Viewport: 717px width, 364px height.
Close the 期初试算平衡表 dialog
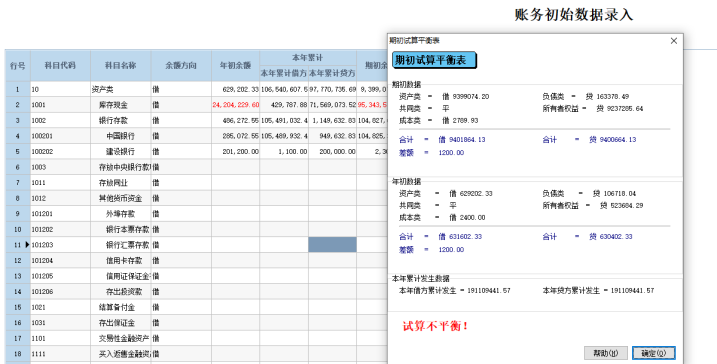674,41
